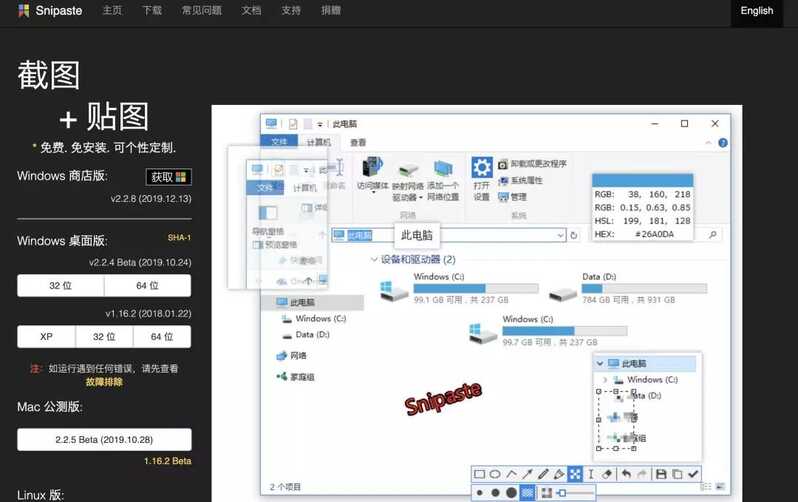Image resolution: width=798 pixels, height=502 pixels.
Task: Click the Data (D:) drive usage bar
Action: point(644,288)
